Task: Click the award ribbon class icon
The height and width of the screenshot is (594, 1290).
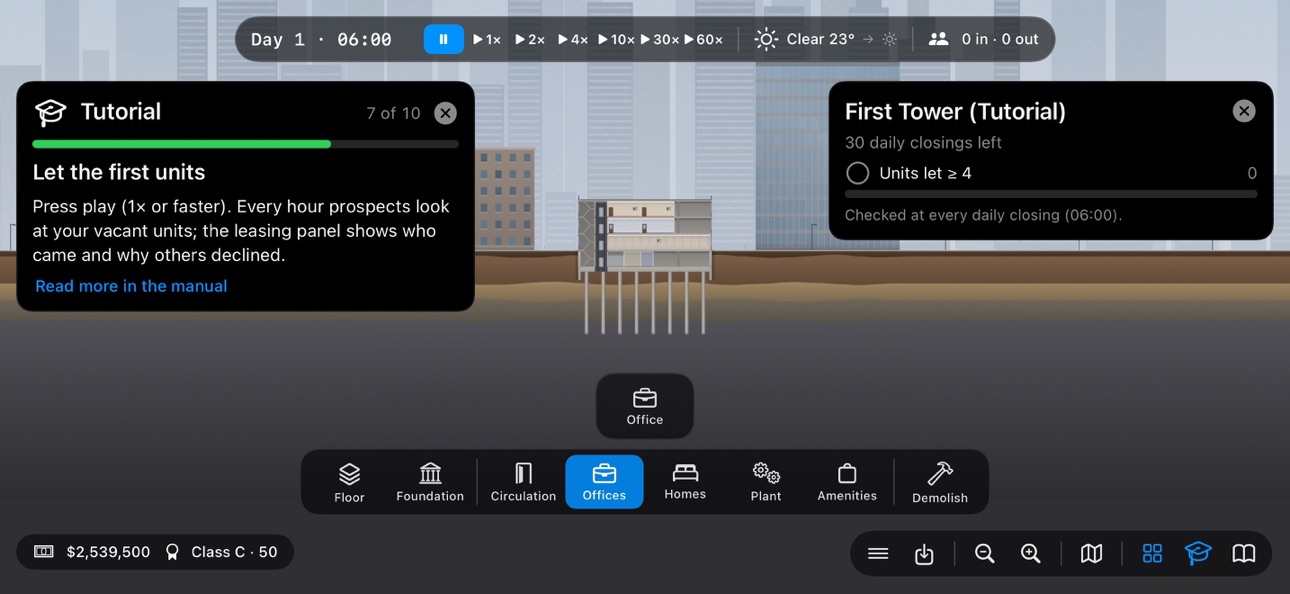Action: (172, 552)
